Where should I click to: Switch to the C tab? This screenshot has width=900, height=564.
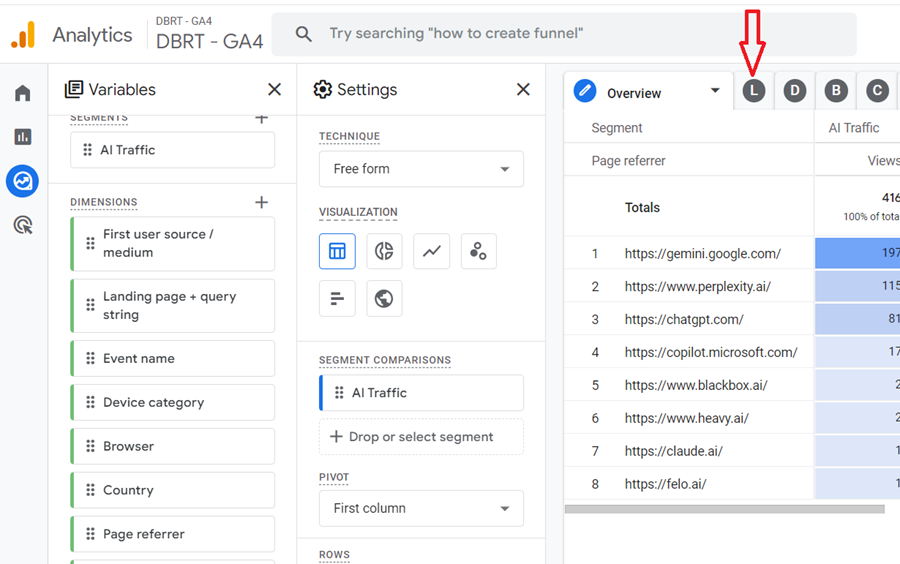878,91
